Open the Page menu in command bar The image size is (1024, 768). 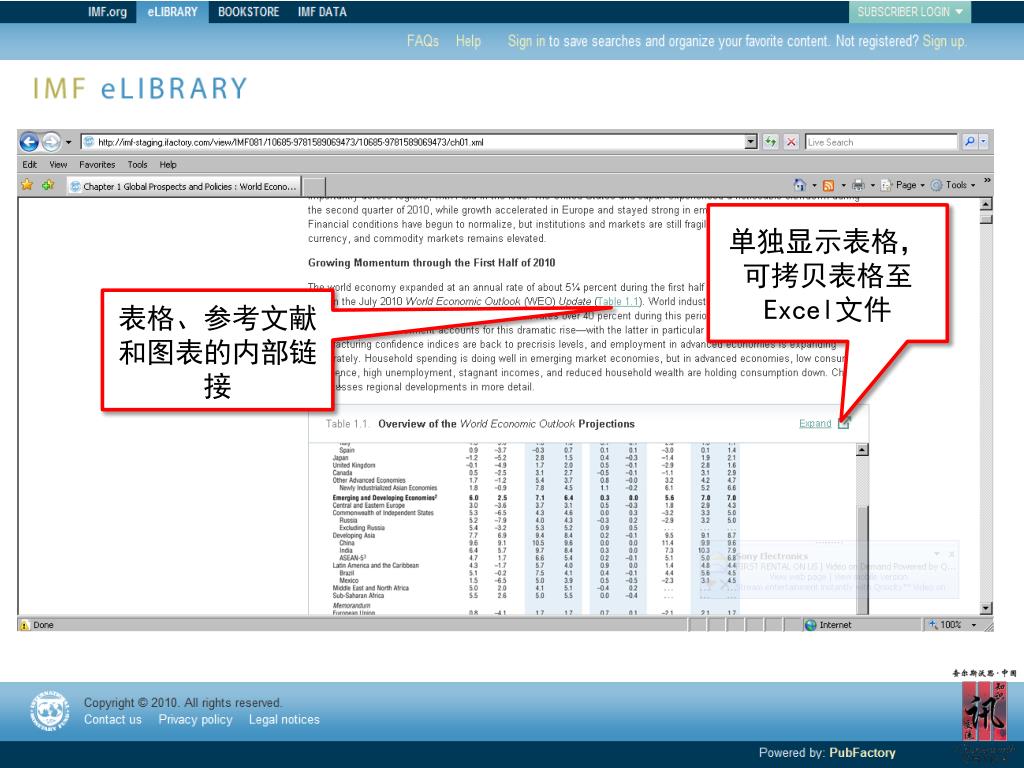coord(903,185)
